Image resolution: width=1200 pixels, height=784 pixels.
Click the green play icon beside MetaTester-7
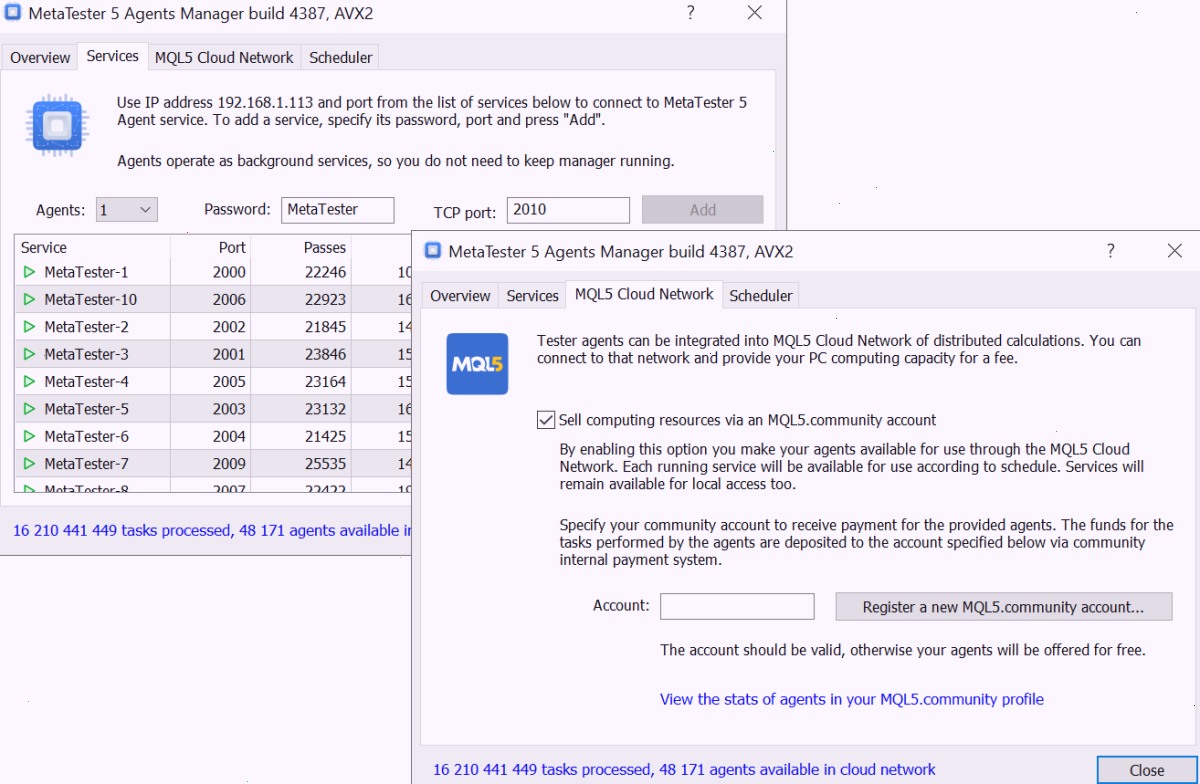tap(29, 464)
